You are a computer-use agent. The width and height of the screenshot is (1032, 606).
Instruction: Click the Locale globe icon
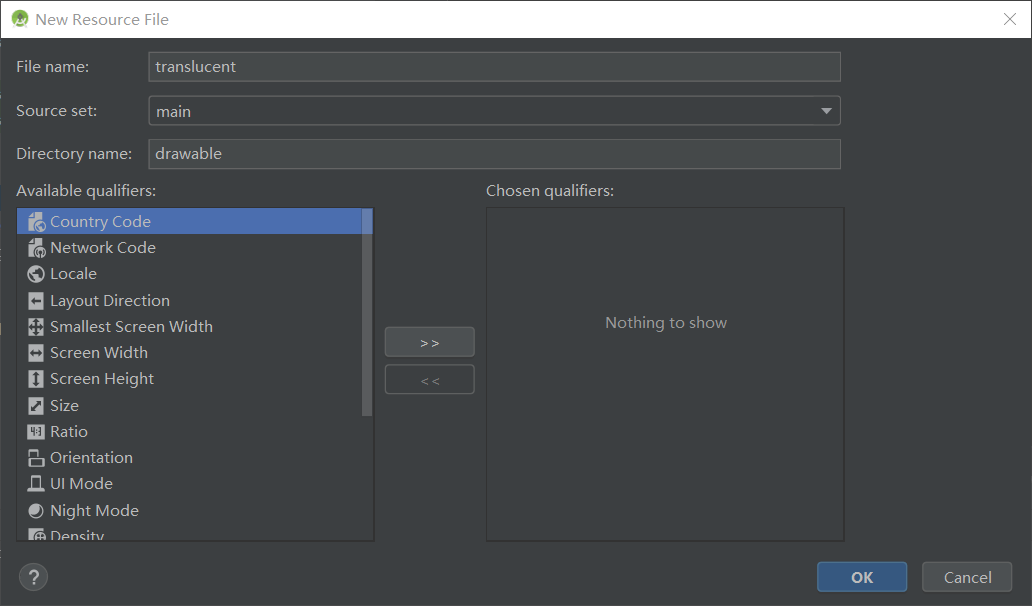click(x=36, y=274)
